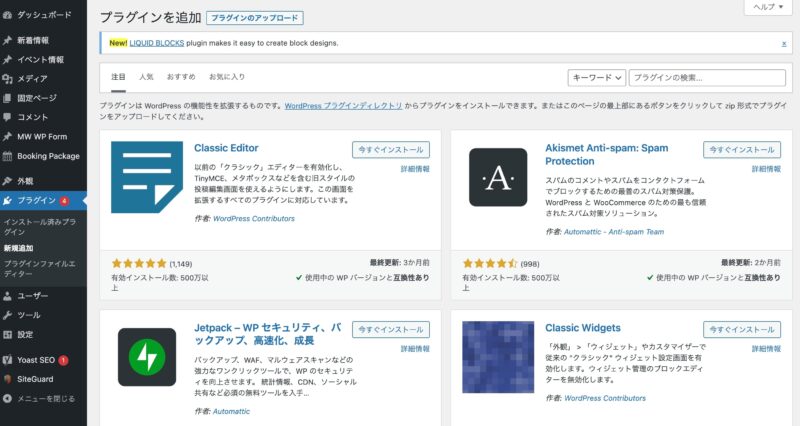The image size is (800, 426).
Task: Click the media icon beside メディア
Action: click(7, 79)
